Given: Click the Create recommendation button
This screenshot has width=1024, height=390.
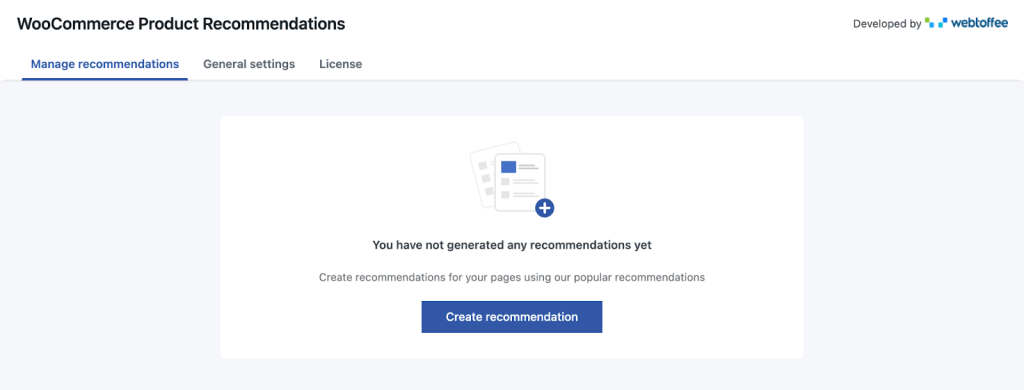Looking at the screenshot, I should (x=511, y=317).
